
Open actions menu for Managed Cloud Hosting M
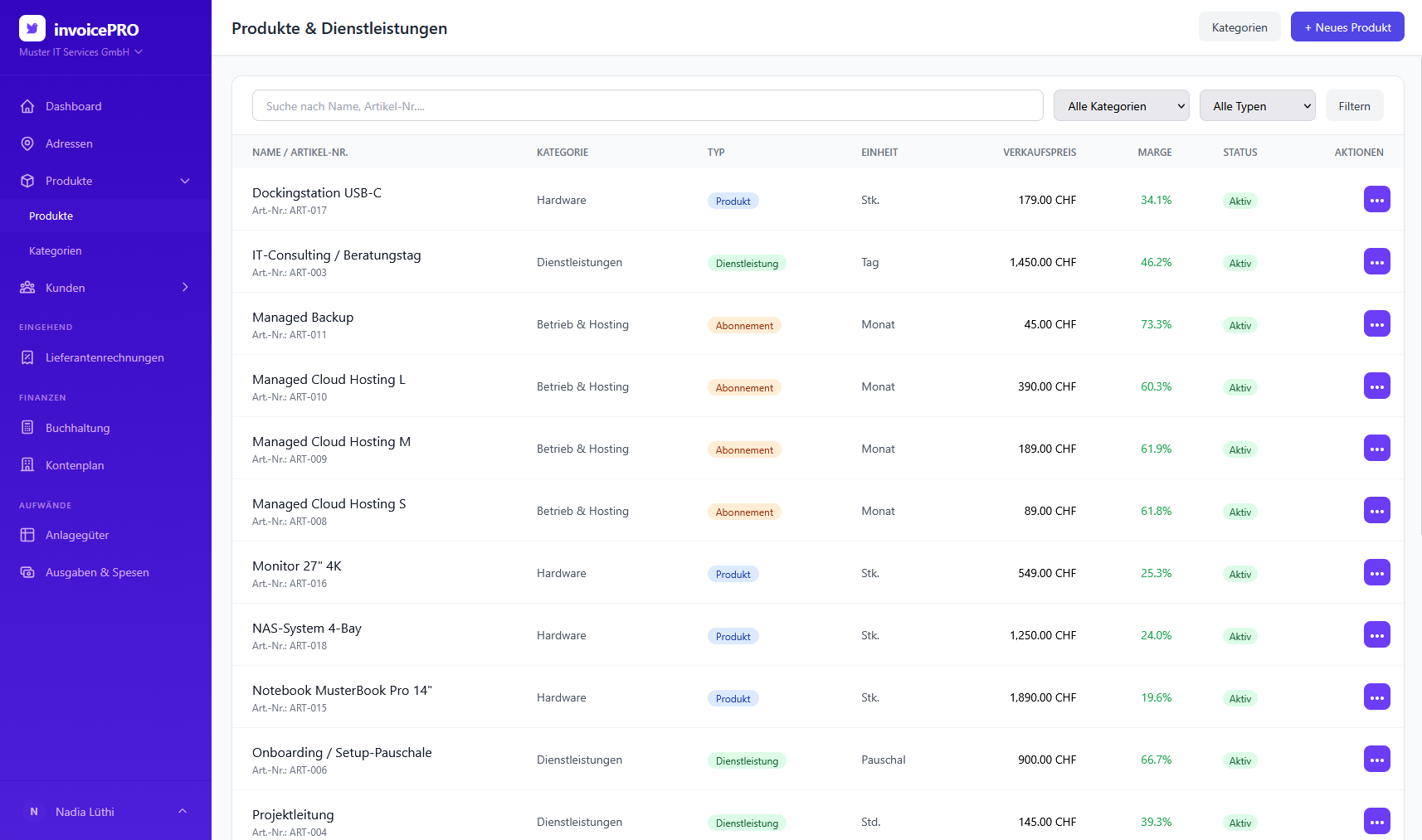1376,448
